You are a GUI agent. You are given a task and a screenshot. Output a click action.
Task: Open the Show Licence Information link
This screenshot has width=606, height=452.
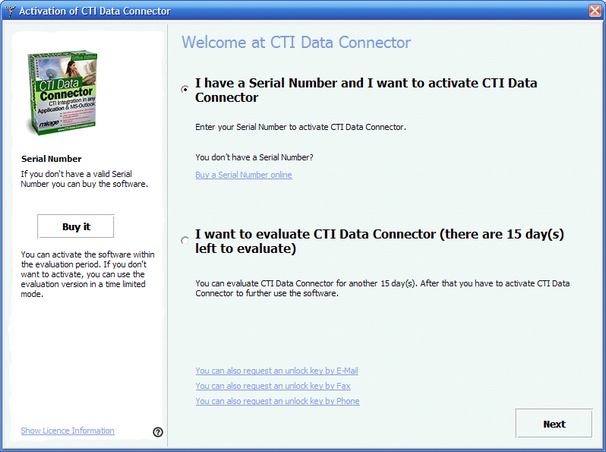[x=67, y=431]
